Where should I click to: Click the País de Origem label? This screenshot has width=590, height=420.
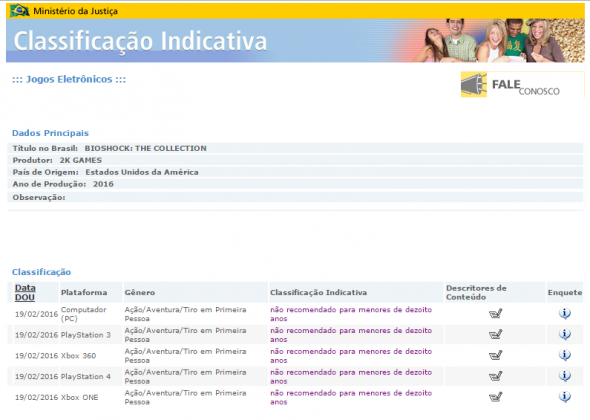46,172
